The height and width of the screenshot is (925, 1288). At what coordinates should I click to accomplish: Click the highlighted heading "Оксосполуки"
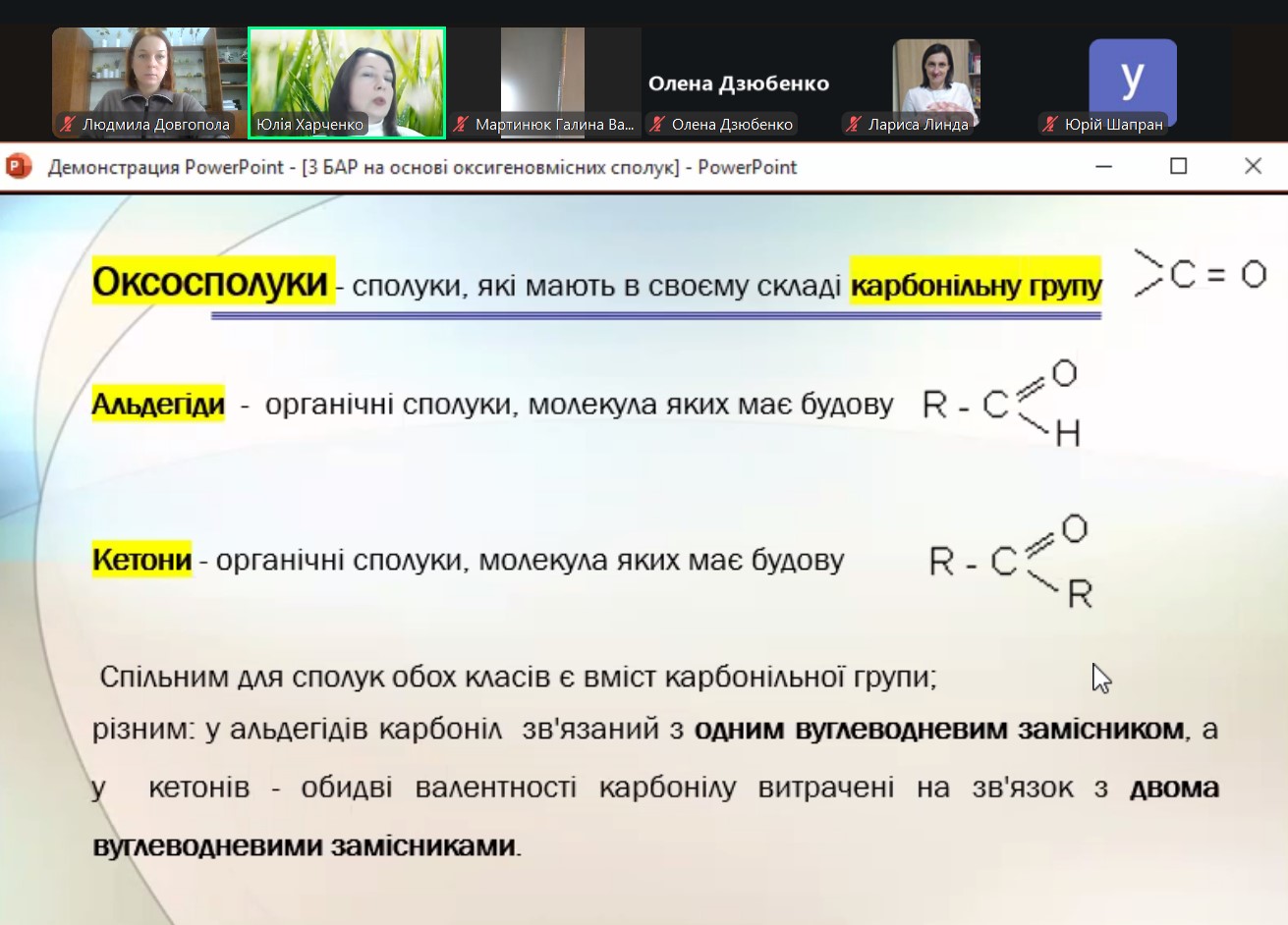pos(211,282)
